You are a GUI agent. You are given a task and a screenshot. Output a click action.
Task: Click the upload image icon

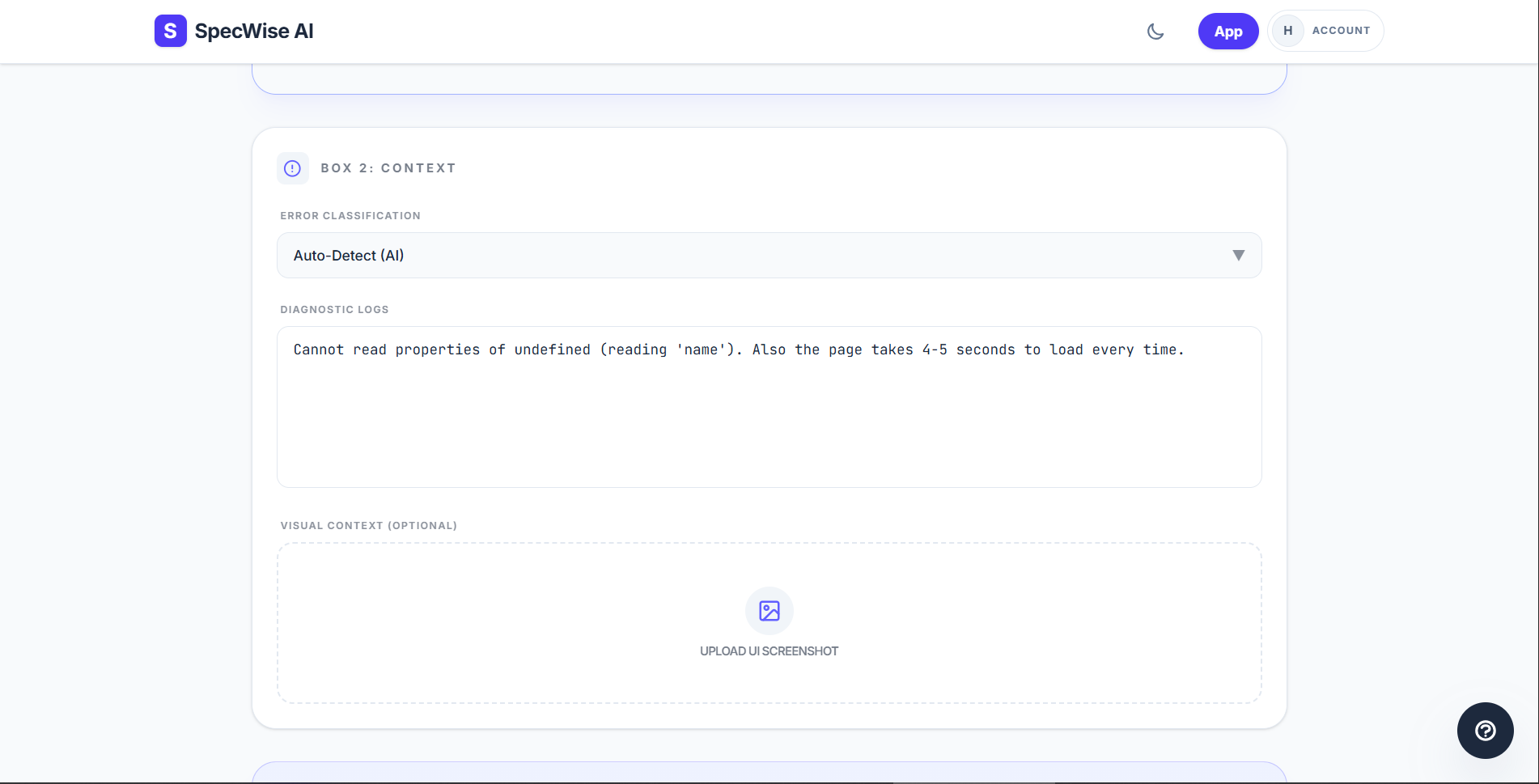point(769,611)
